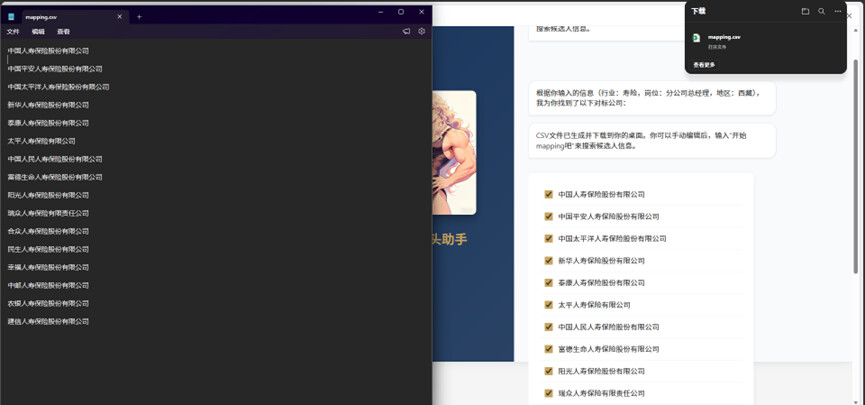Click the Notepad Copilot/announcement icon beside the gear
The image size is (865, 405).
tap(406, 31)
